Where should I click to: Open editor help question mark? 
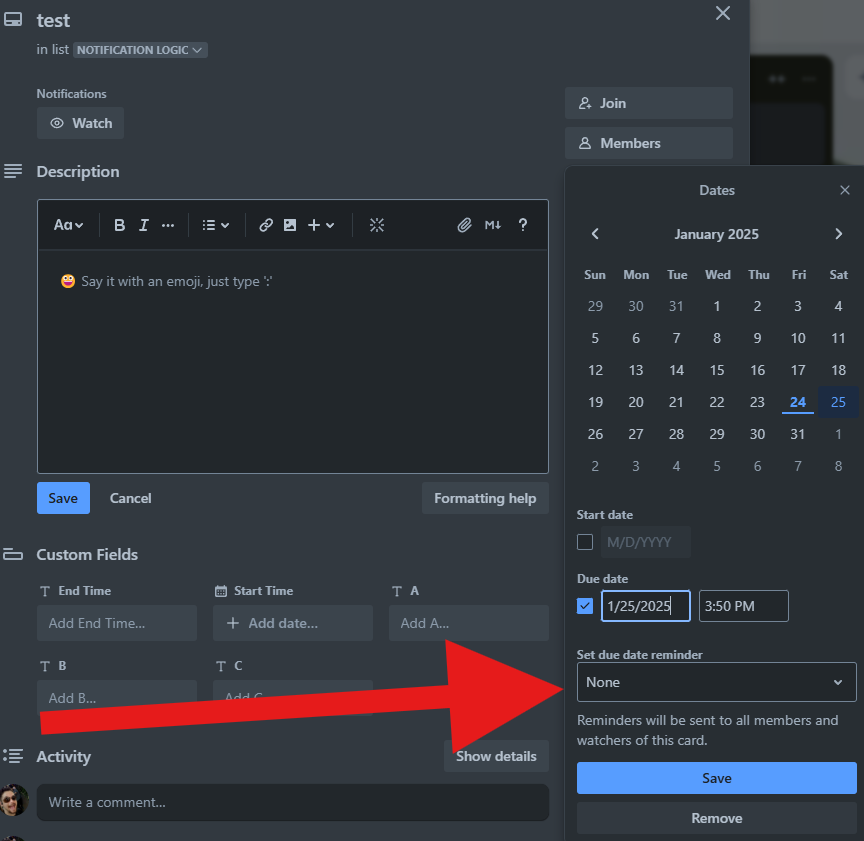tap(523, 225)
